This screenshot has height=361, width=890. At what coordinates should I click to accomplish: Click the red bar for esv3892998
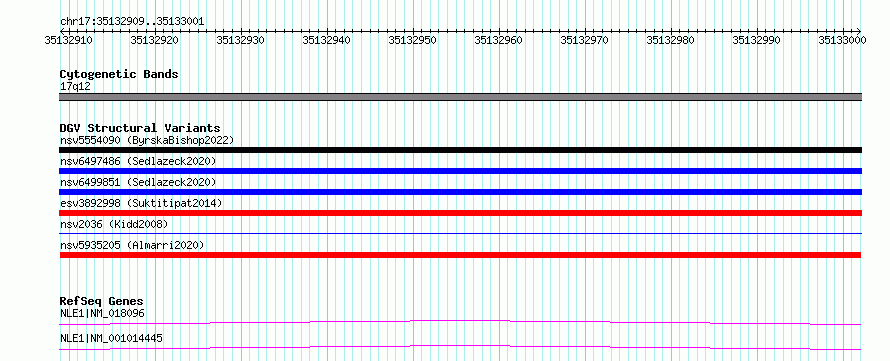[x=460, y=213]
